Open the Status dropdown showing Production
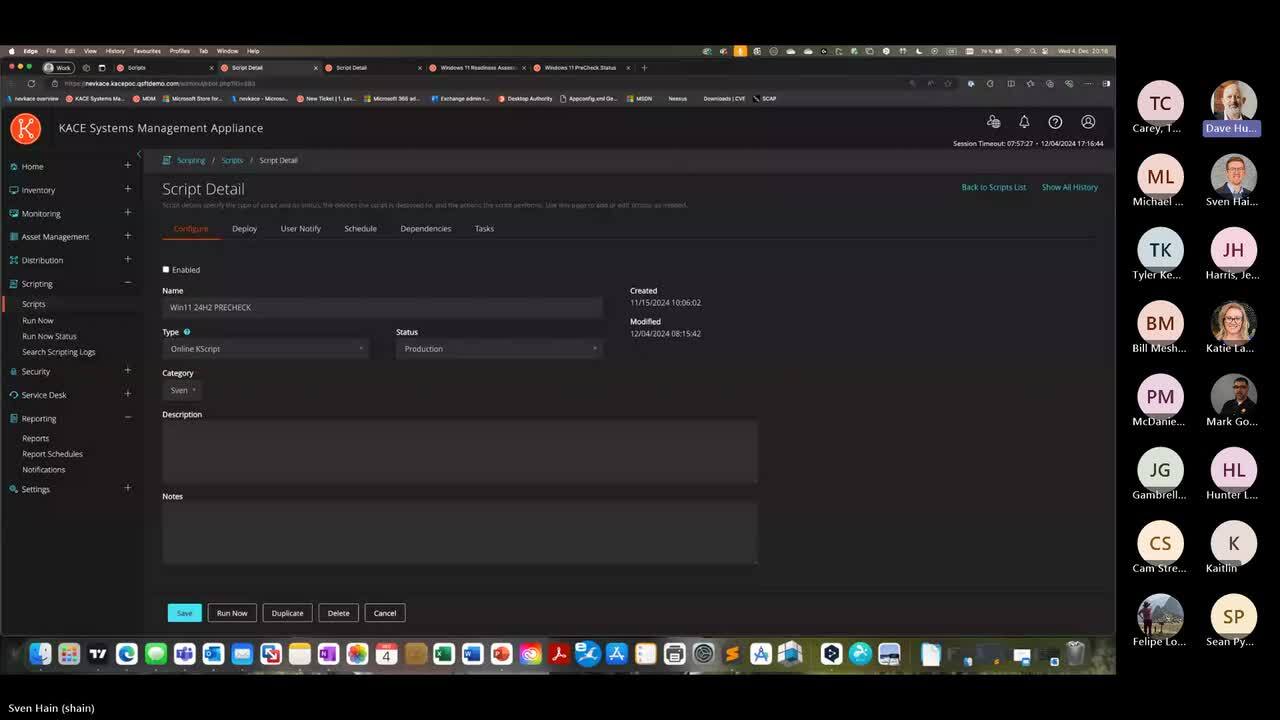 (499, 349)
